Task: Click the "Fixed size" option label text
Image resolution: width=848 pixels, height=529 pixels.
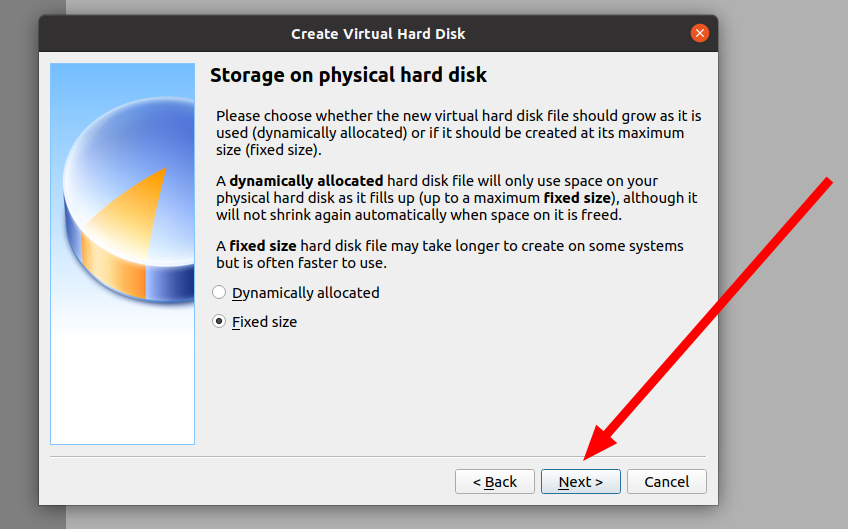Action: point(264,322)
